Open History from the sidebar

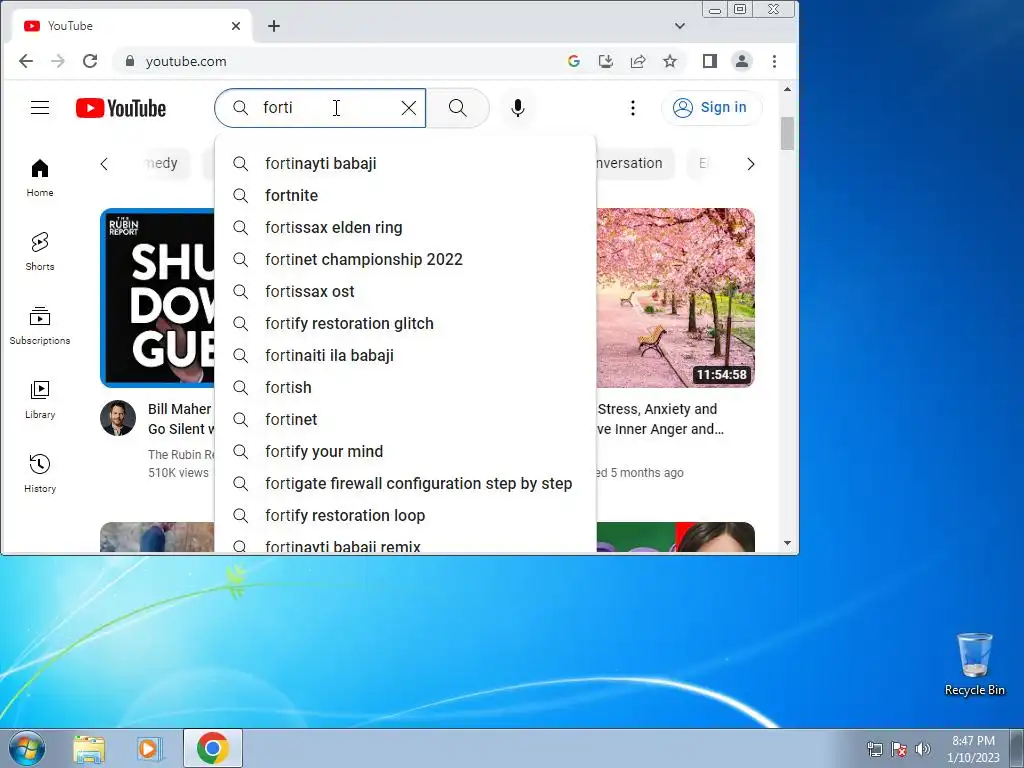[40, 473]
